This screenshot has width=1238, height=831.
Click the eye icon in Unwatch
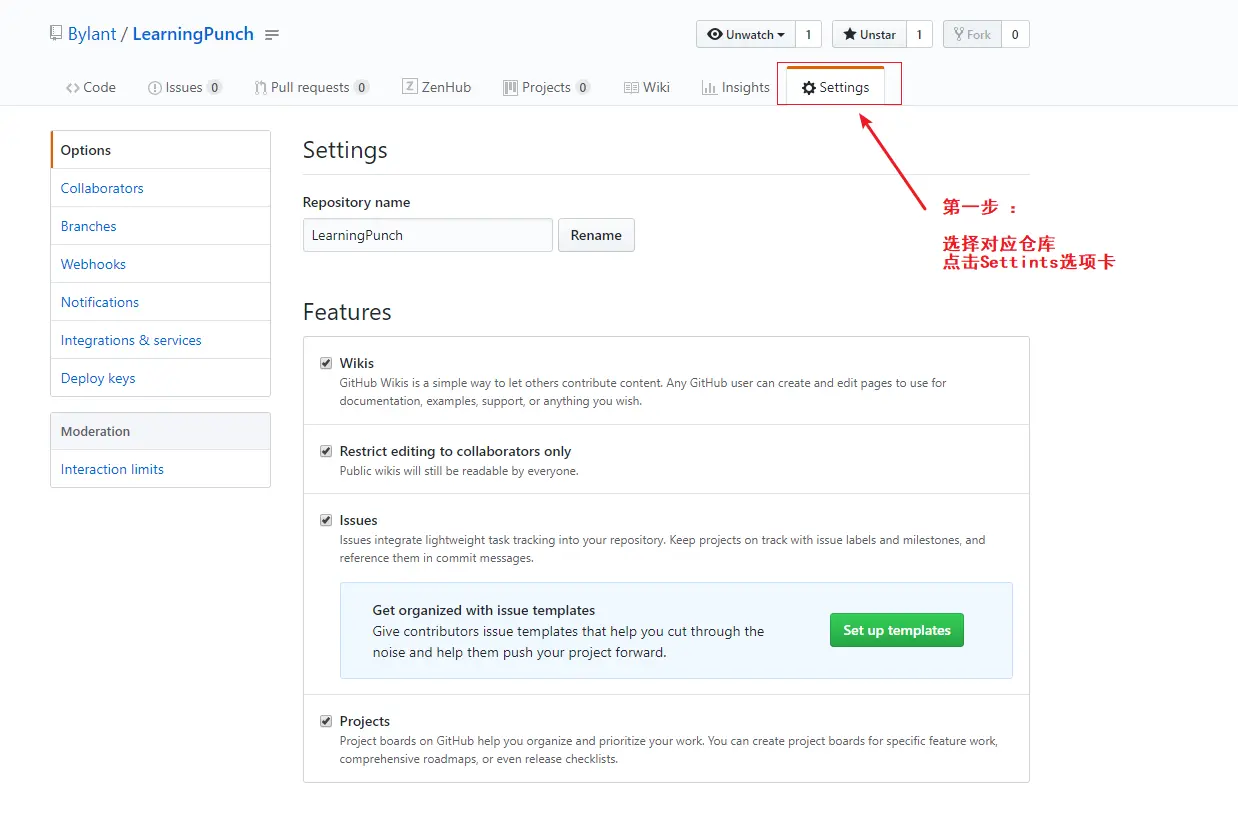(x=714, y=34)
